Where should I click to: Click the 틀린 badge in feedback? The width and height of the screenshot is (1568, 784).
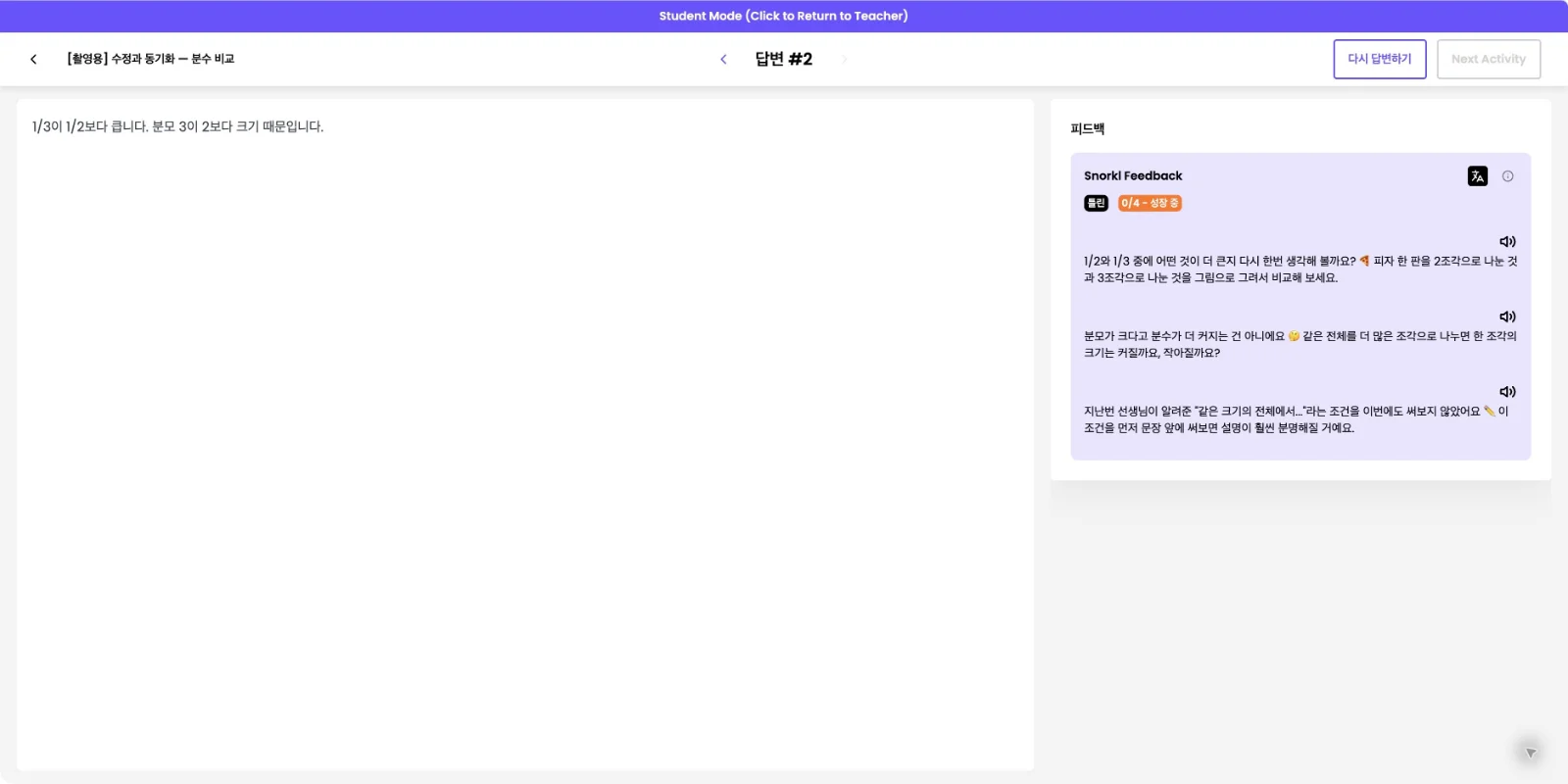(1096, 203)
